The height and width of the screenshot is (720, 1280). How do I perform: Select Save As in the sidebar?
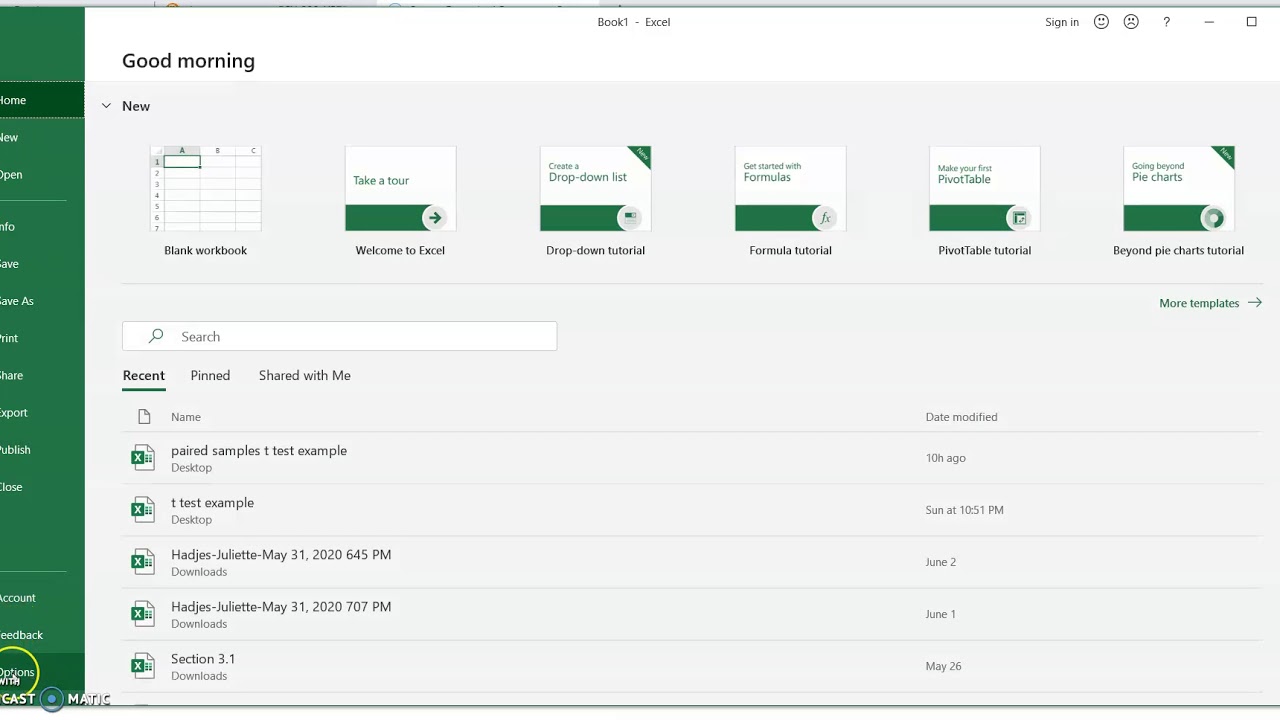tap(42, 301)
